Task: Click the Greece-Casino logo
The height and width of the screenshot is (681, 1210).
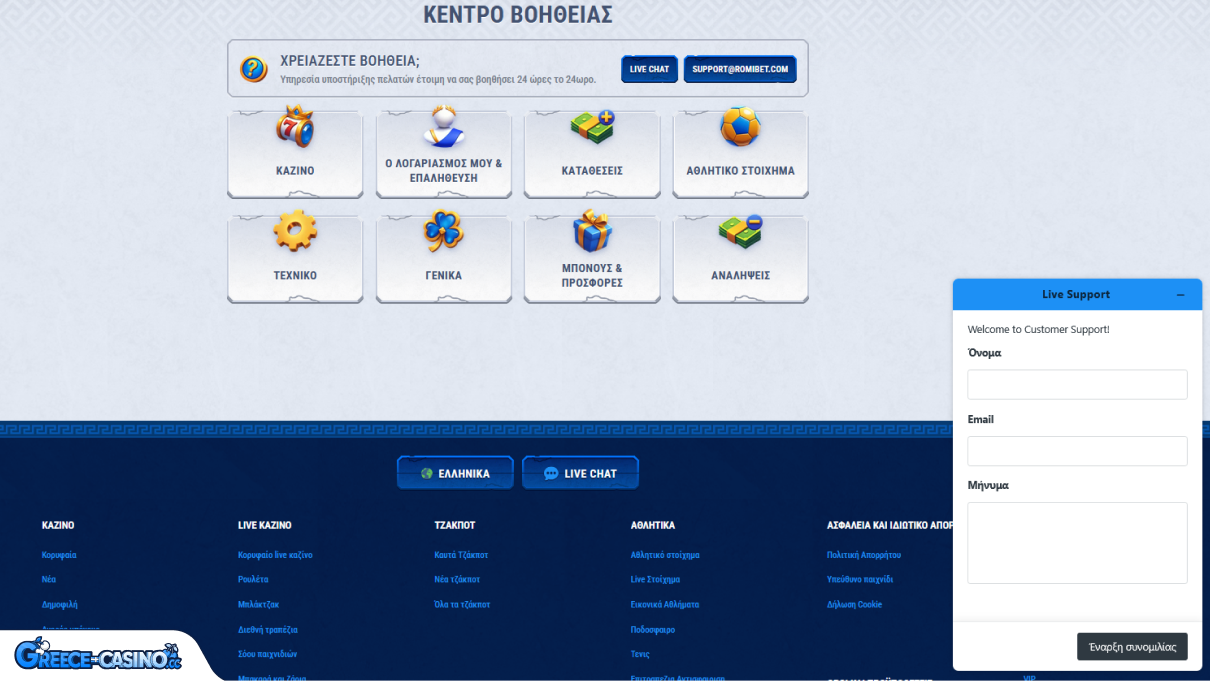Action: point(98,655)
